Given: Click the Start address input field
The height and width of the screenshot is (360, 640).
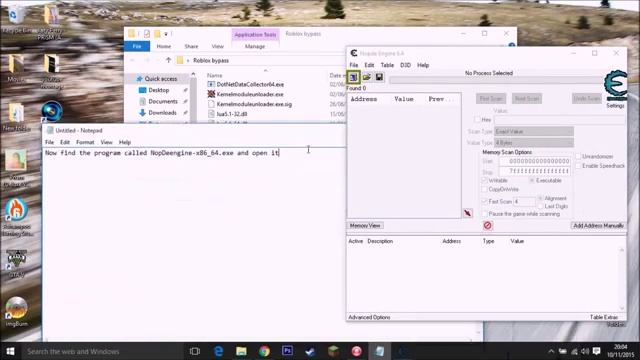Looking at the screenshot, I should point(534,161).
